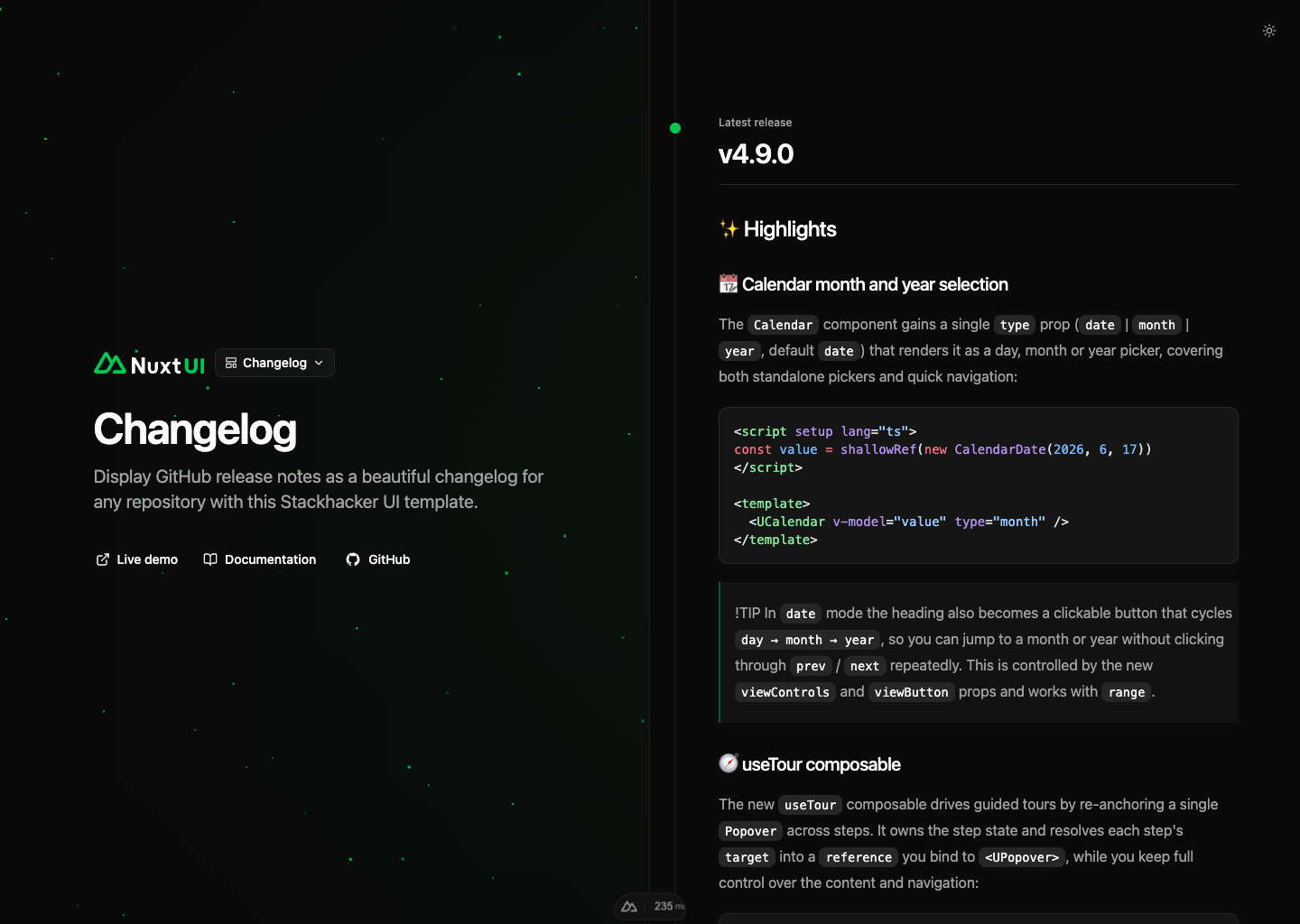Click the 'prev' inline code tag

[811, 666]
